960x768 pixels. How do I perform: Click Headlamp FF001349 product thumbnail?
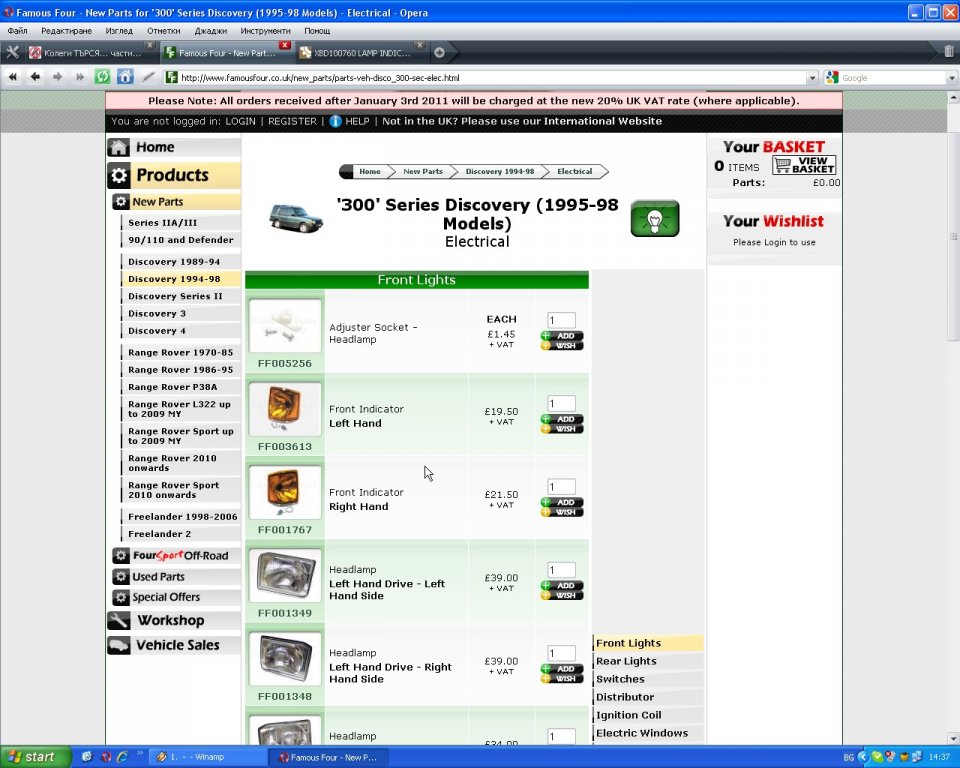click(x=285, y=574)
